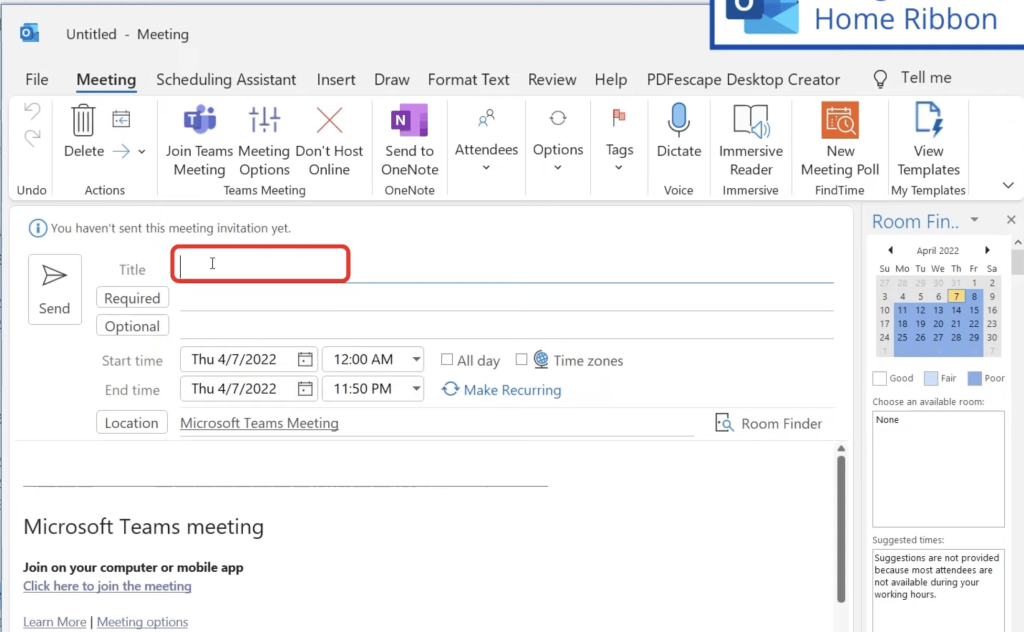Click the Location button
Viewport: 1024px width, 632px height.
tap(131, 422)
